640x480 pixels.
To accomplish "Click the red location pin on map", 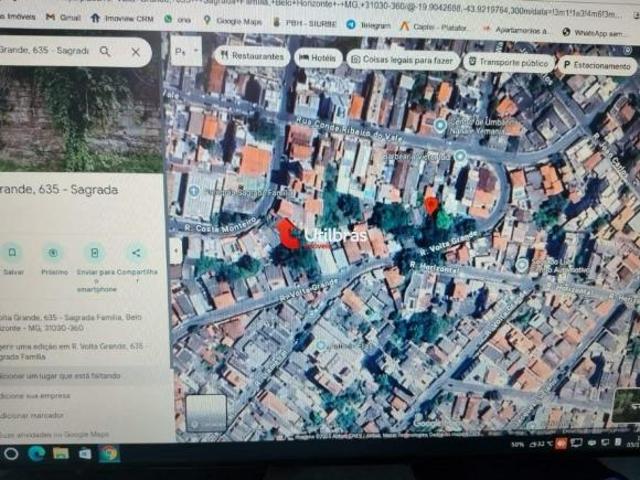I will 432,205.
